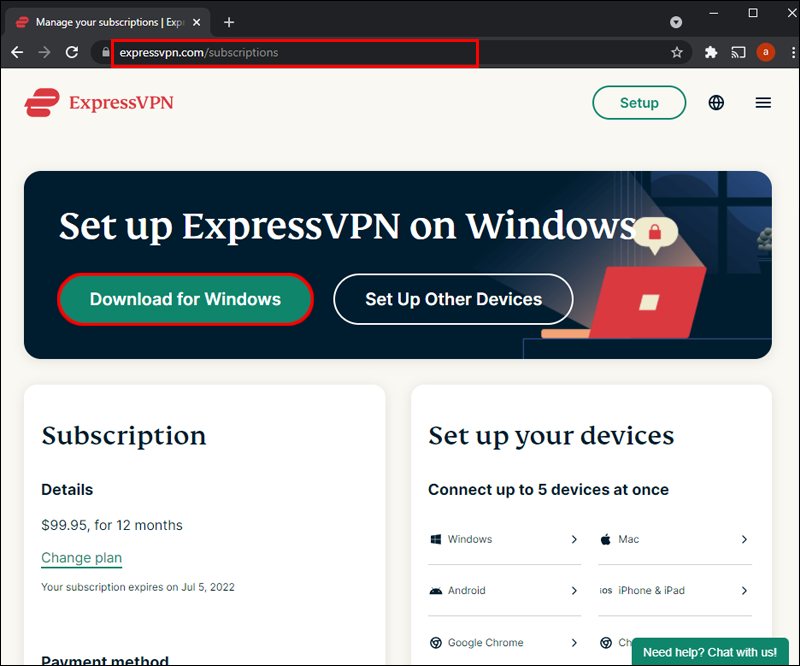This screenshot has width=800, height=666.
Task: Click the Apple logo icon
Action: click(606, 539)
